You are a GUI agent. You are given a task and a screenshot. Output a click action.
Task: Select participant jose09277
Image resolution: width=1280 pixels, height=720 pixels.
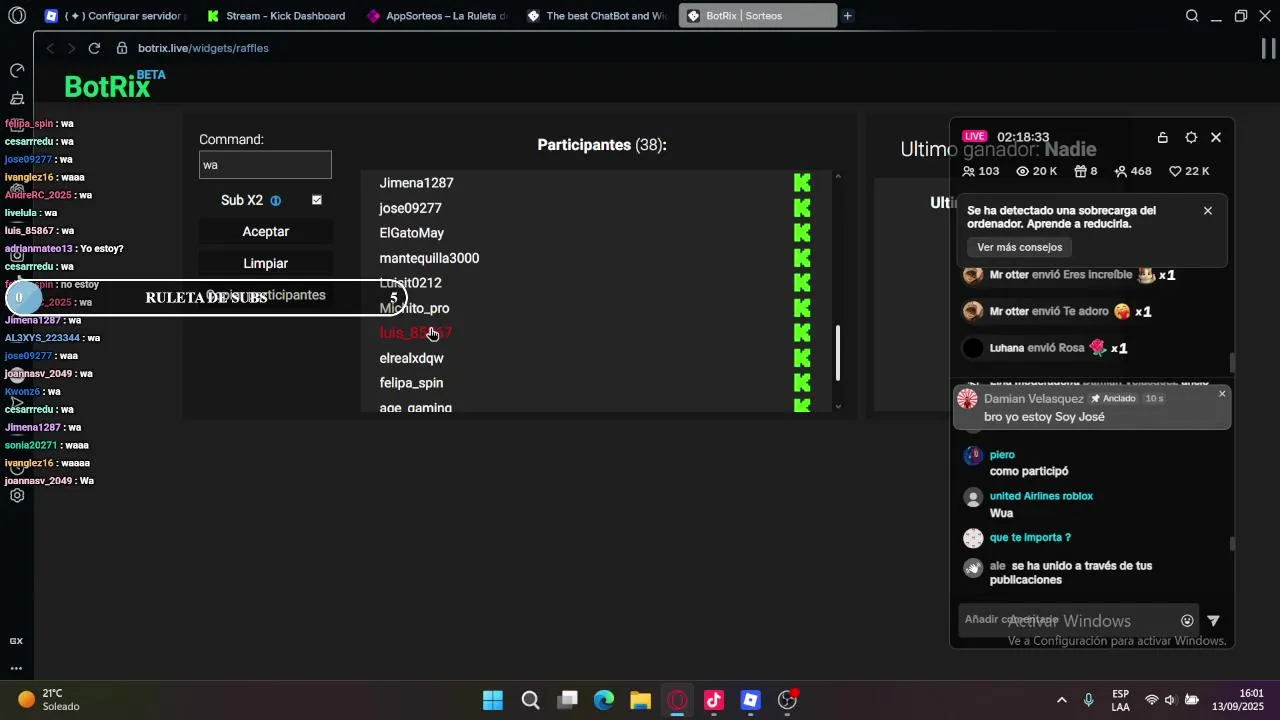pyautogui.click(x=410, y=208)
